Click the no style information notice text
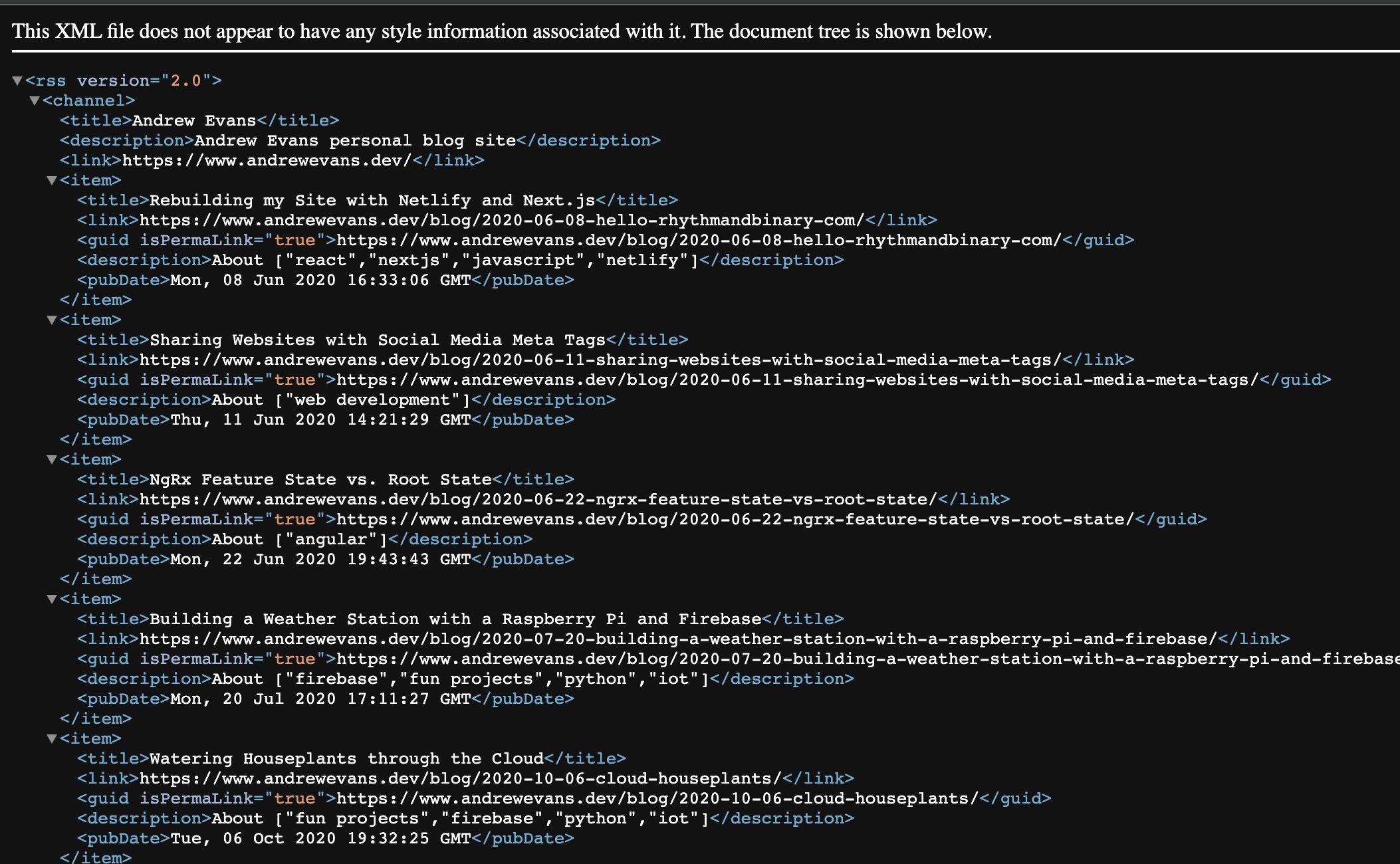1400x864 pixels. point(502,31)
